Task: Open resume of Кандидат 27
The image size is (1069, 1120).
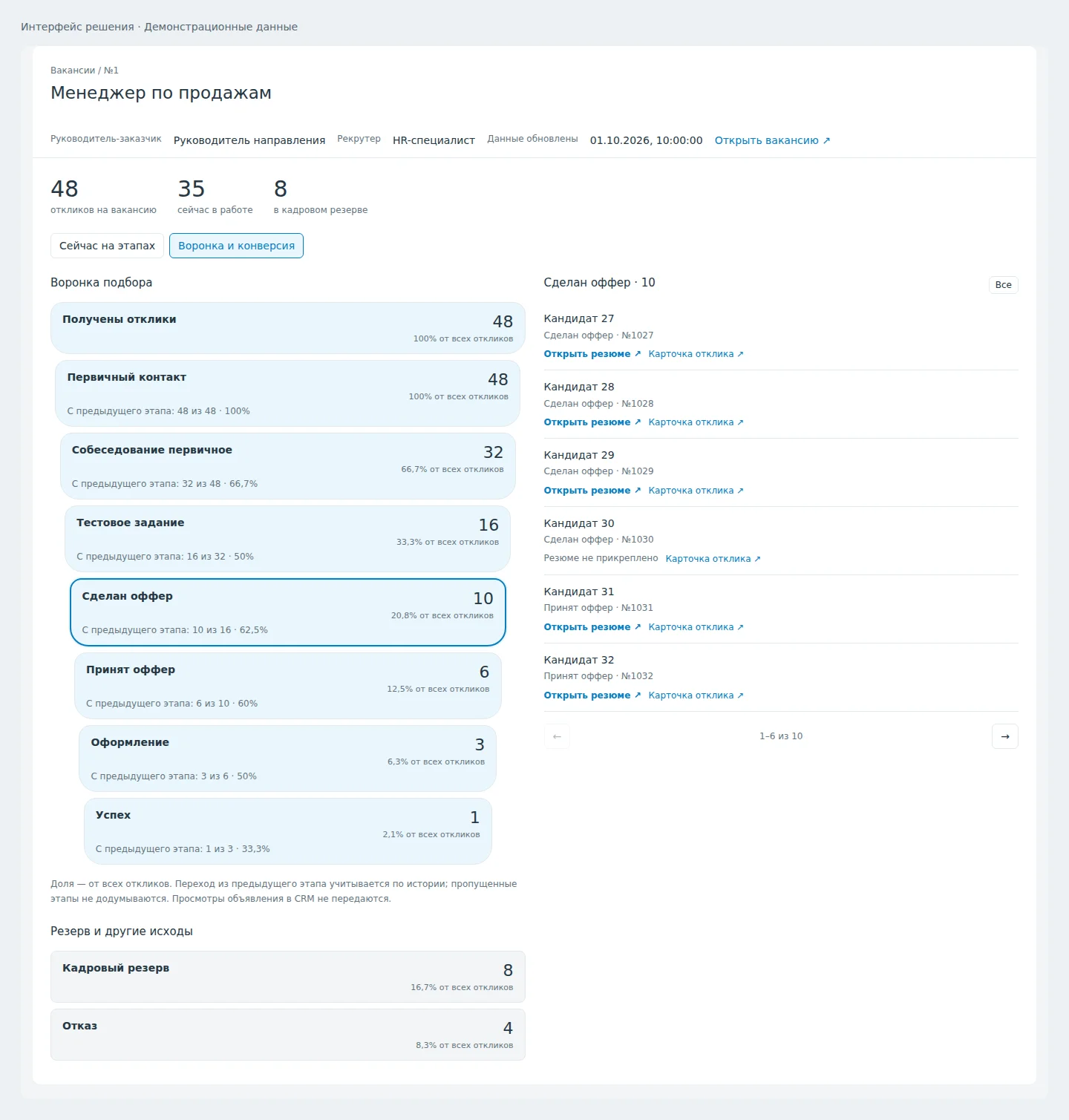Action: [x=592, y=354]
